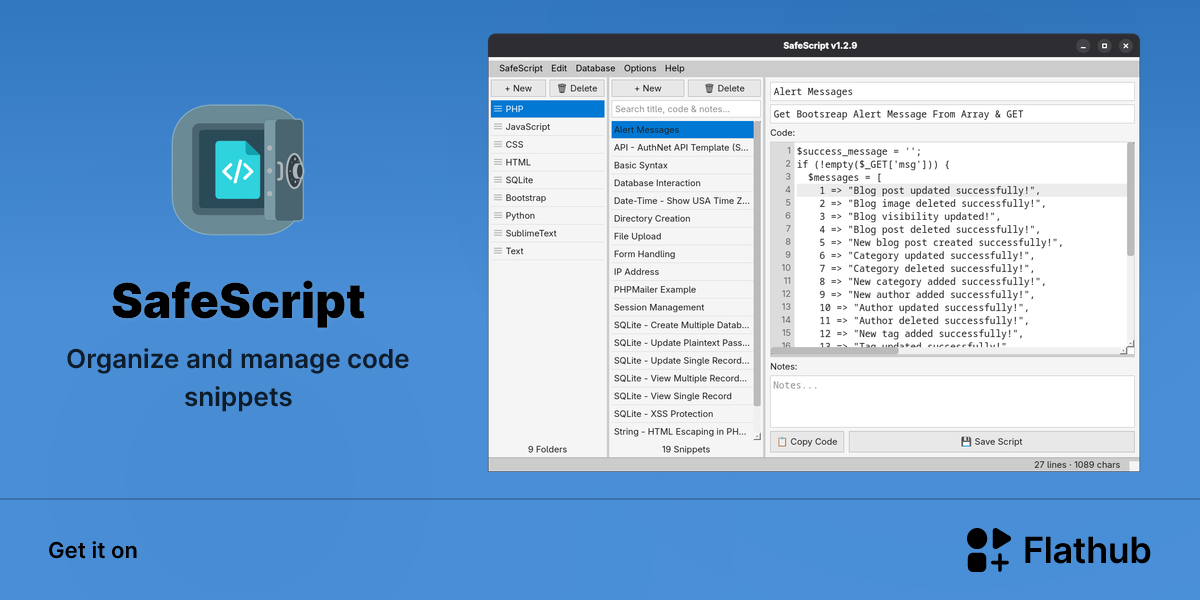Click the Python folder handle icon
1200x600 pixels.
click(x=498, y=215)
